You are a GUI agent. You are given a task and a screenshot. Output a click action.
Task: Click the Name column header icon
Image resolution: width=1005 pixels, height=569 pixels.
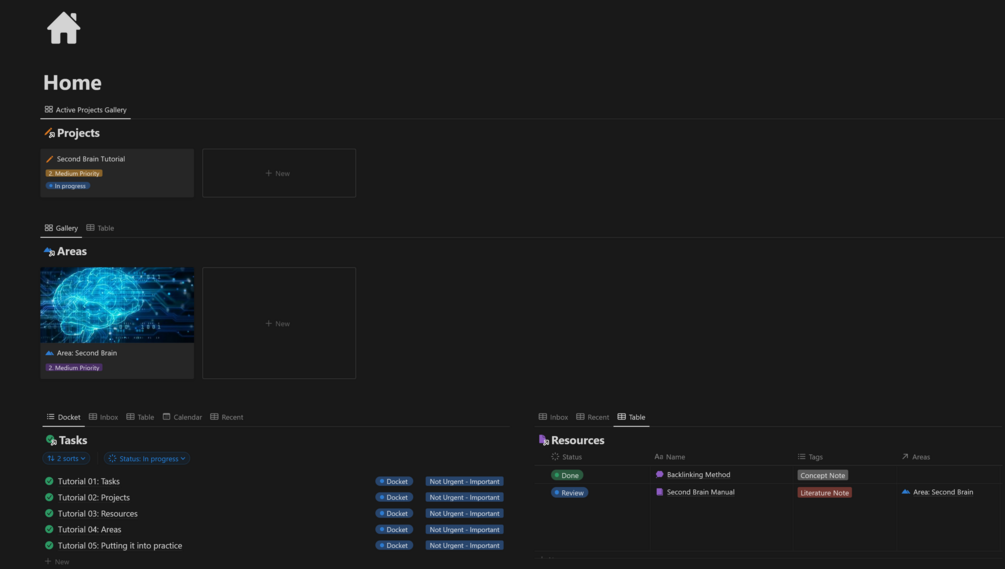658,457
